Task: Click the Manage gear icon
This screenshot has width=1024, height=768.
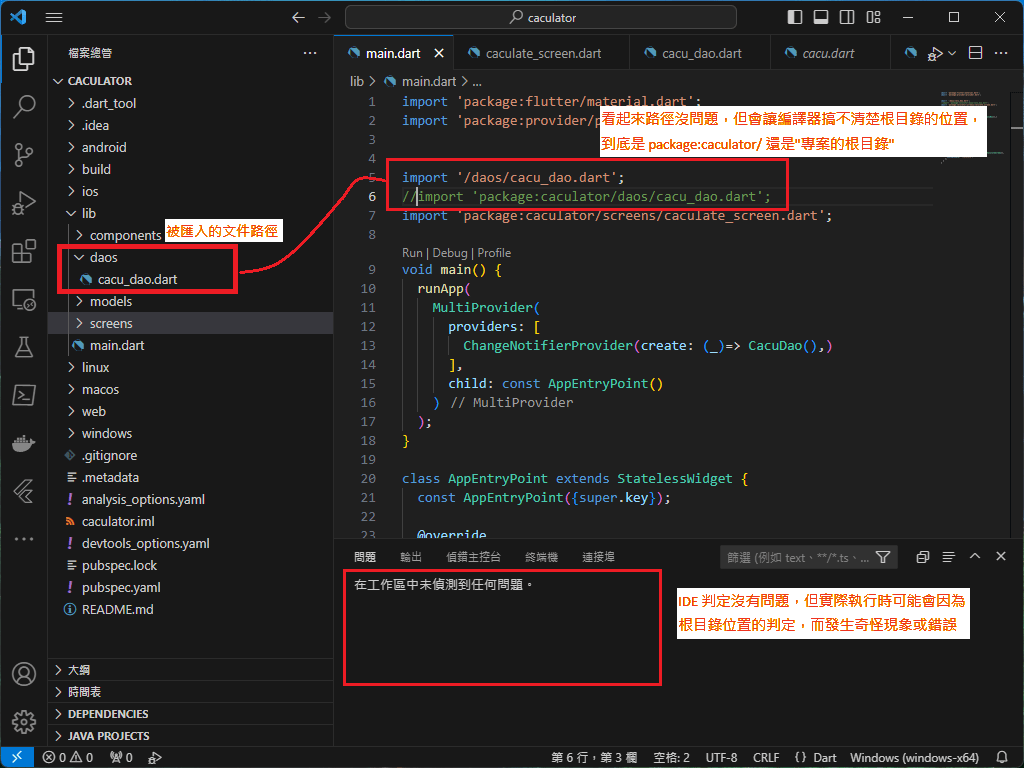Action: (x=24, y=721)
